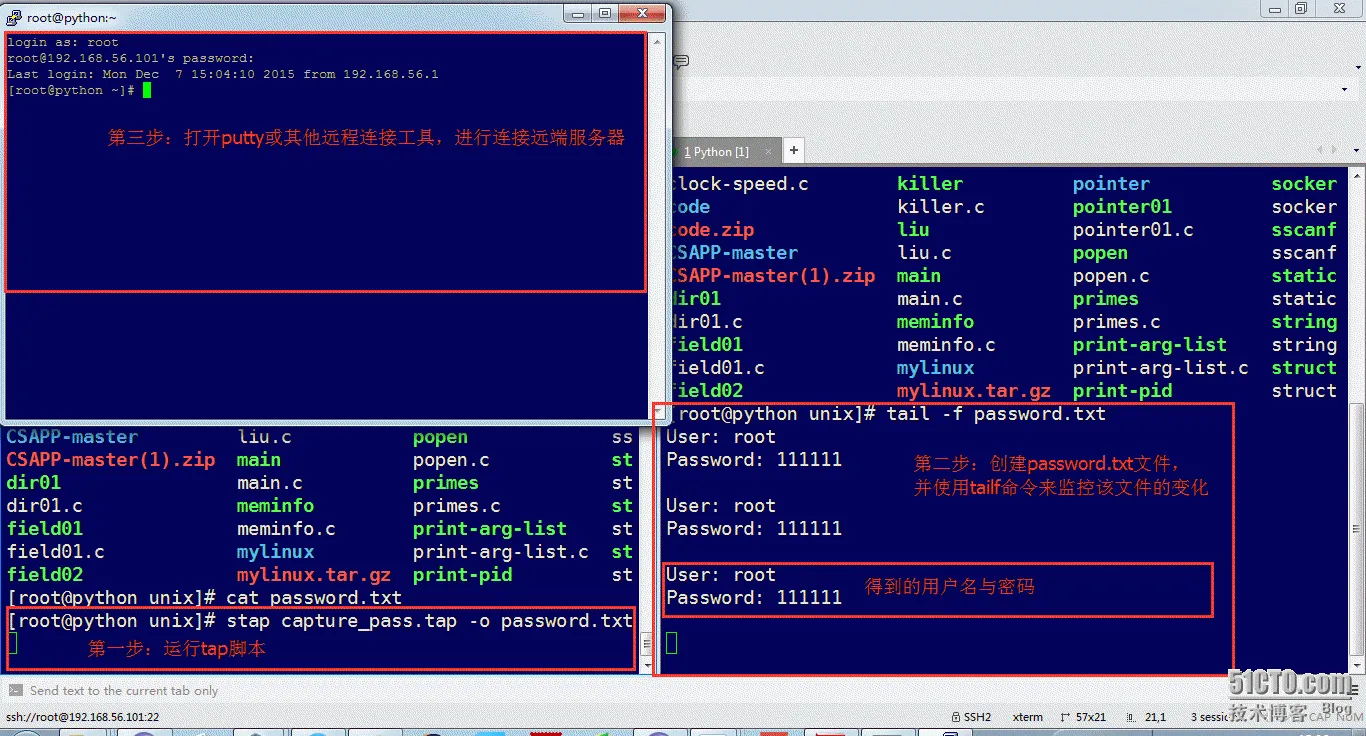Click the left terminal pane scrollbar
This screenshot has width=1366, height=736.
647,550
